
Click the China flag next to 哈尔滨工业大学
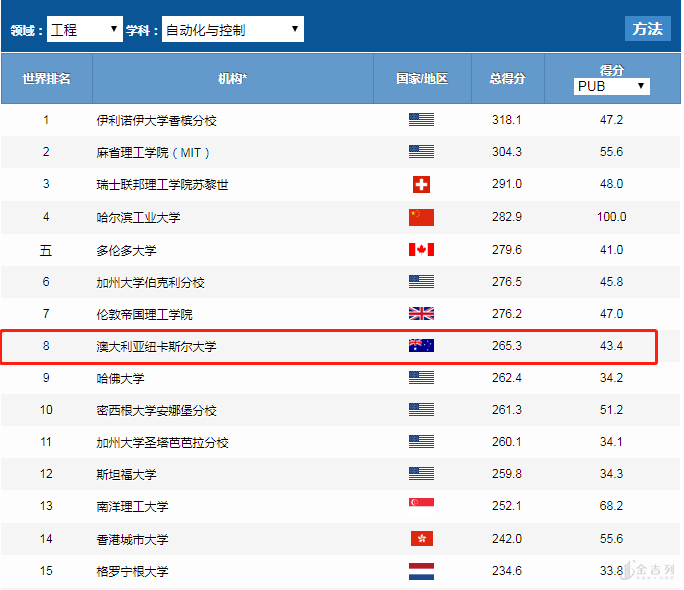pos(421,217)
